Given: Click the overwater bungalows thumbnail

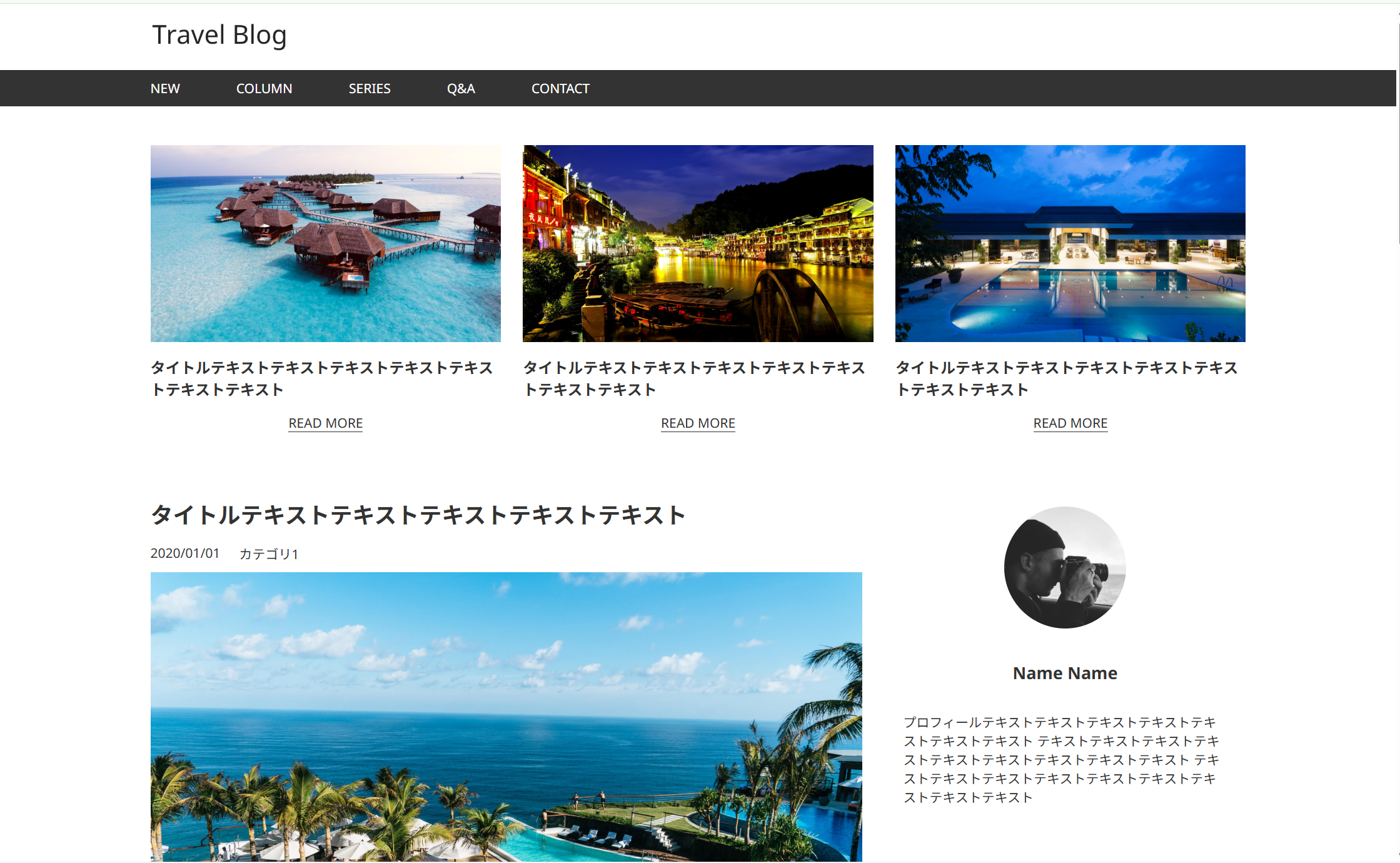Looking at the screenshot, I should click(x=325, y=243).
